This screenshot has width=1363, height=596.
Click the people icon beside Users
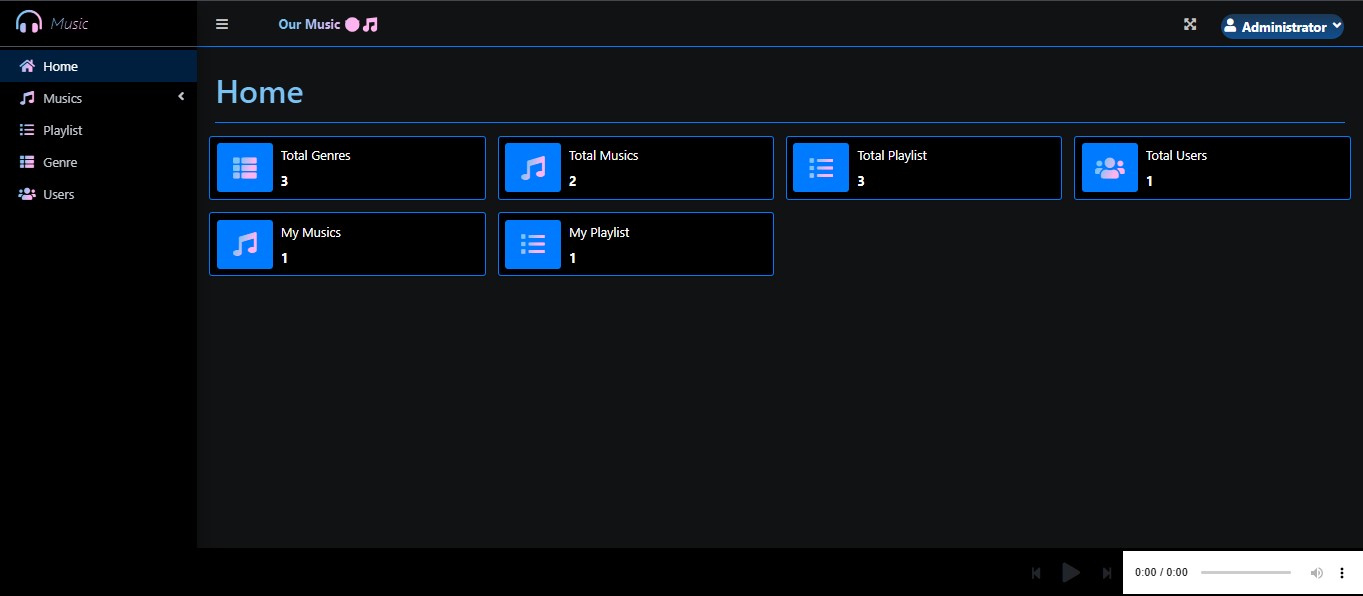coord(27,194)
